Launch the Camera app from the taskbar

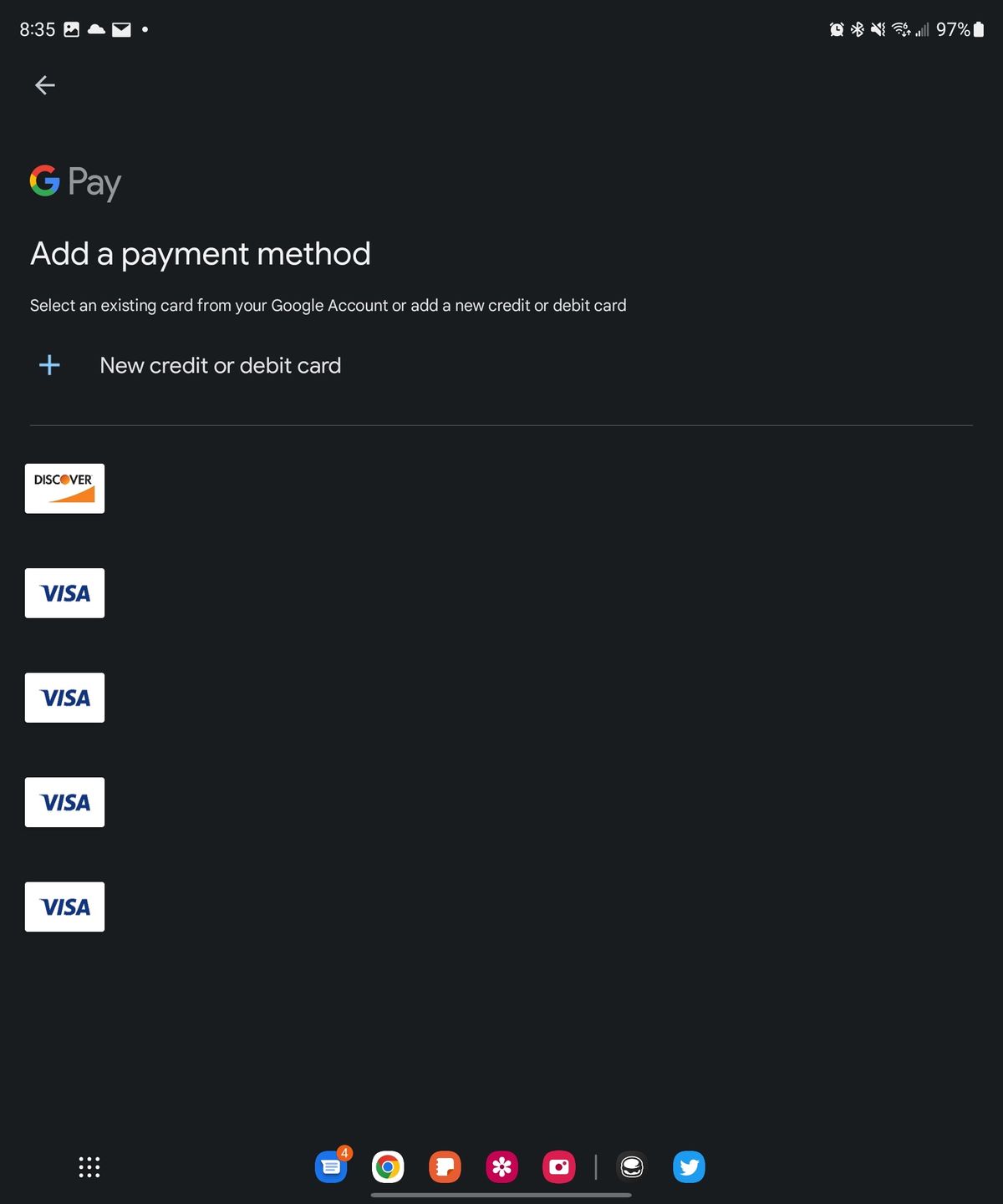pos(558,1166)
